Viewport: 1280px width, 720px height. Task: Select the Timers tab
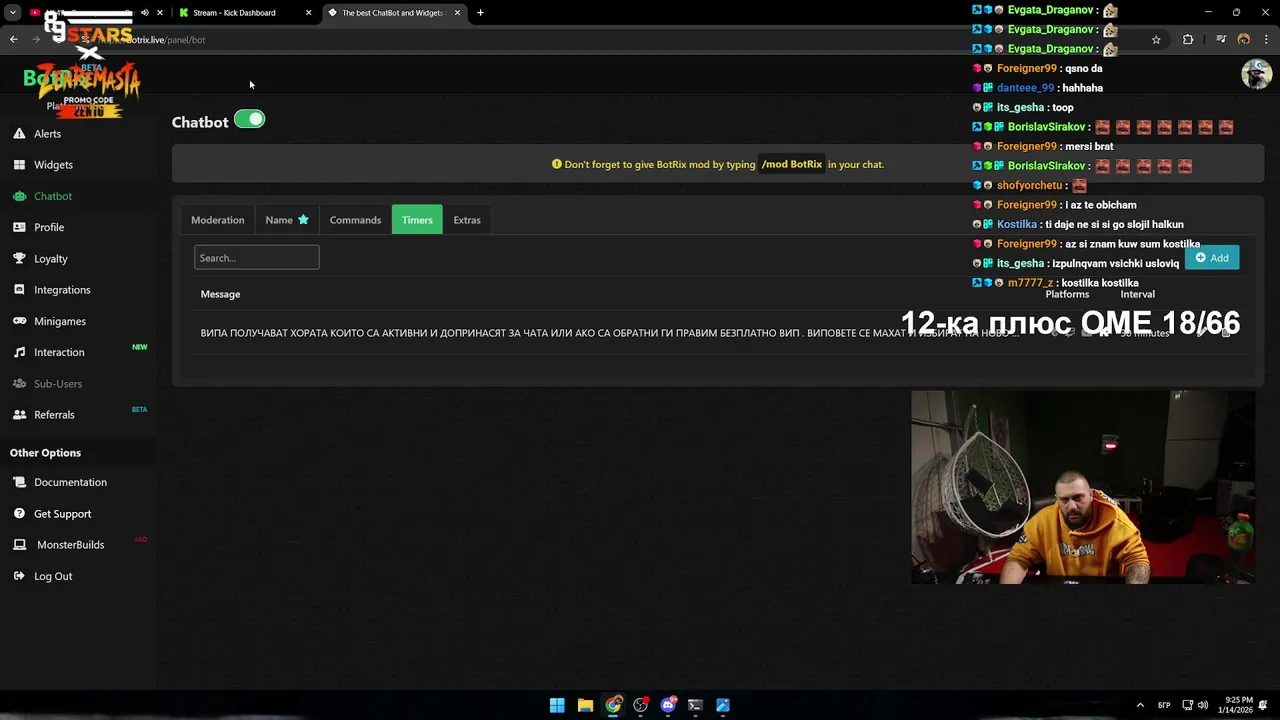click(417, 220)
